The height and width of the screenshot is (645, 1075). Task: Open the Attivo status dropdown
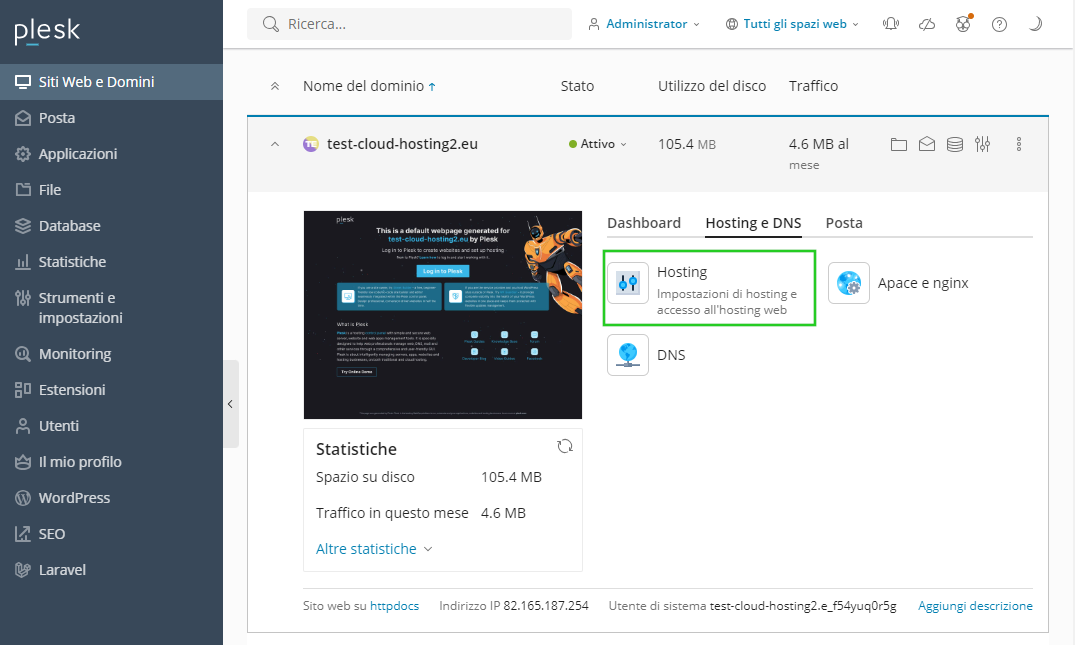598,145
